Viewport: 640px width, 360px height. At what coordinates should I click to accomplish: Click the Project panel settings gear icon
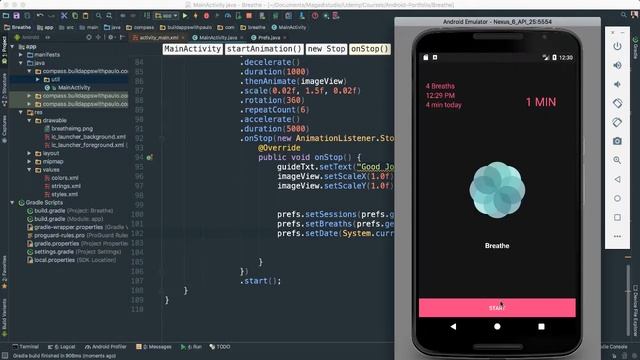point(110,37)
